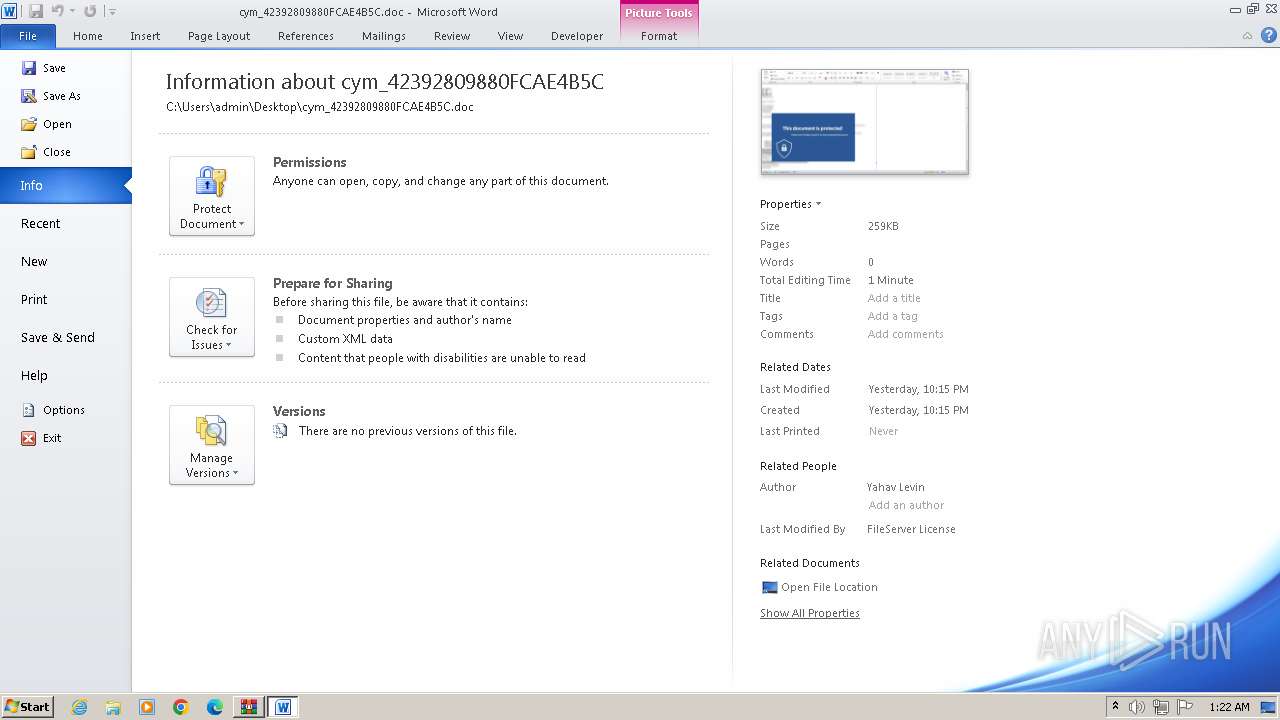Click the previous versions document icon
1280x720 pixels.
coord(280,431)
